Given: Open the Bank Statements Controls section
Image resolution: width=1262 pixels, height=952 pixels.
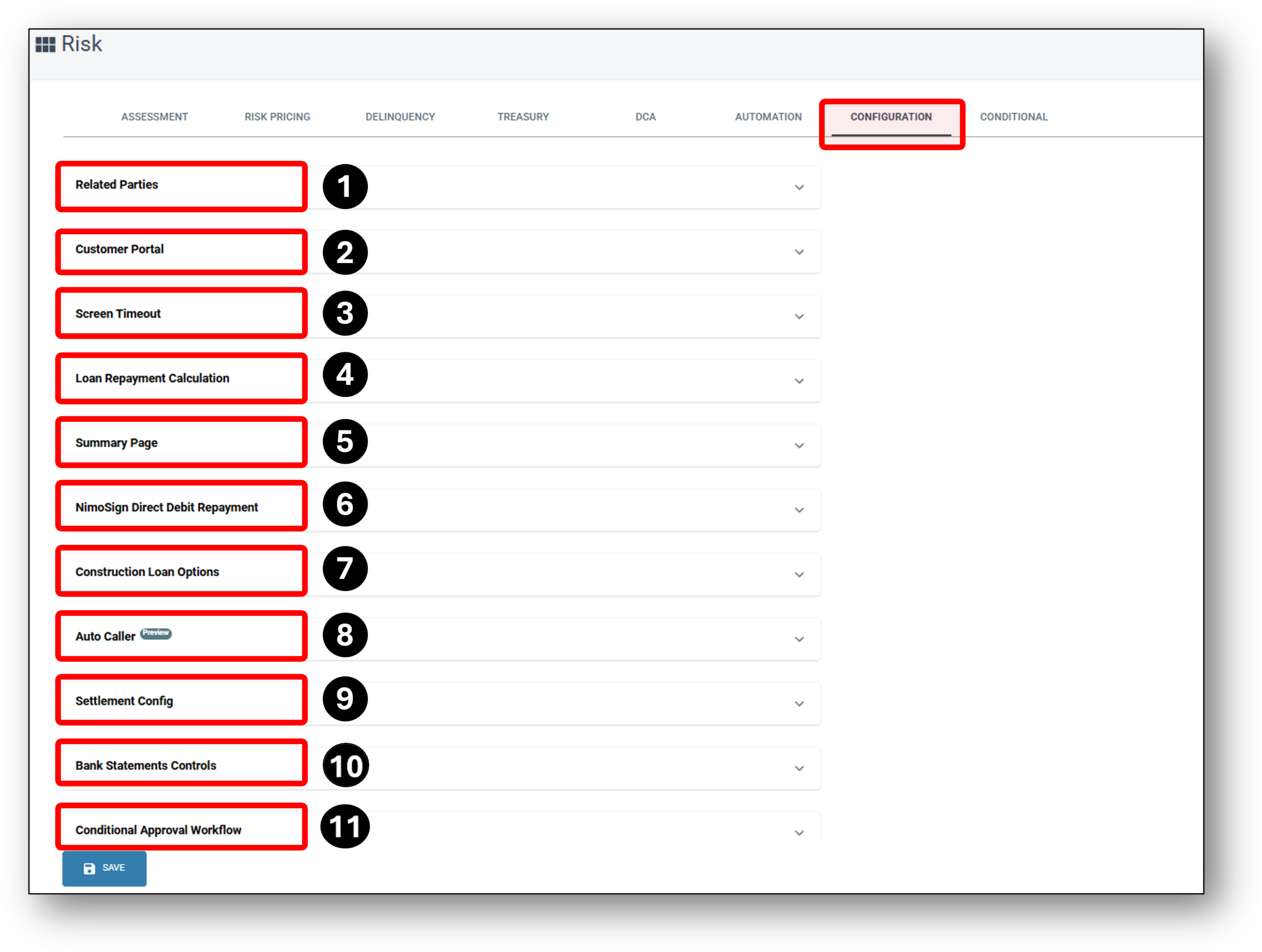Looking at the screenshot, I should click(145, 765).
